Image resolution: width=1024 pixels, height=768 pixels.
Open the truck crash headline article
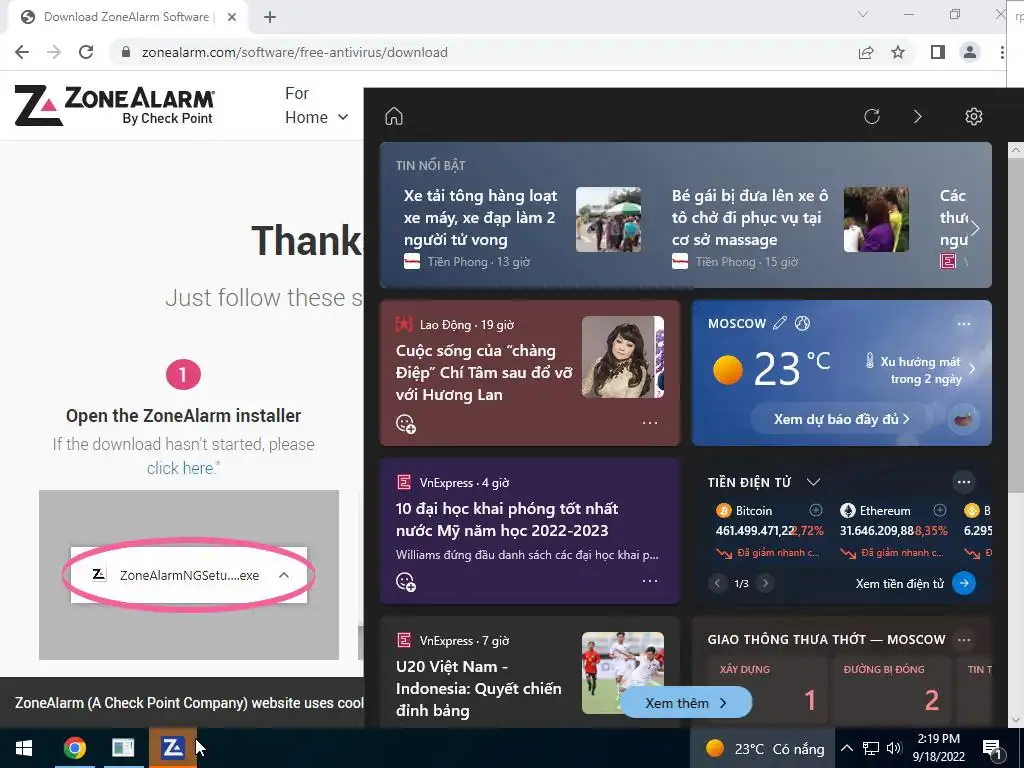481,217
